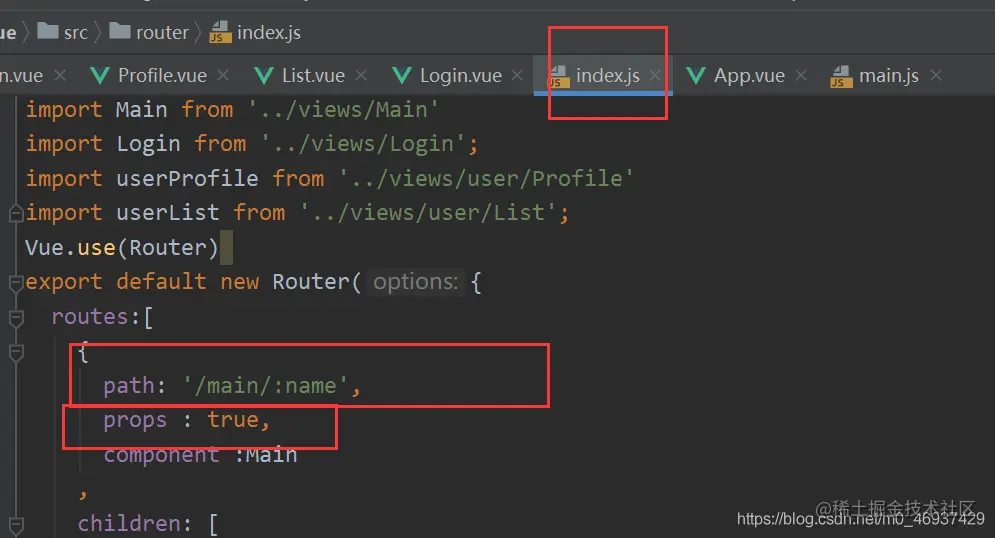Click the Vue icon on Login.vue tab
Image resolution: width=995 pixels, height=538 pixels.
click(402, 75)
